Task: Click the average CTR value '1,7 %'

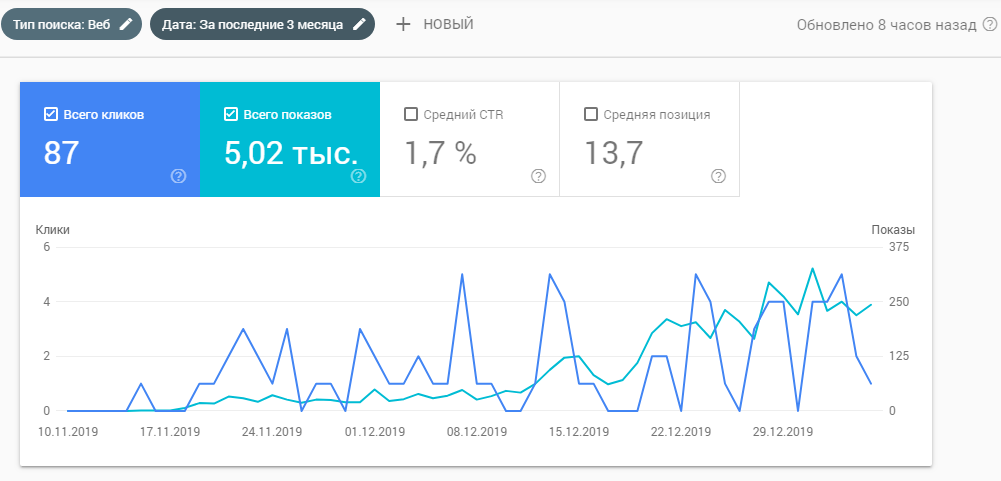Action: click(x=440, y=153)
